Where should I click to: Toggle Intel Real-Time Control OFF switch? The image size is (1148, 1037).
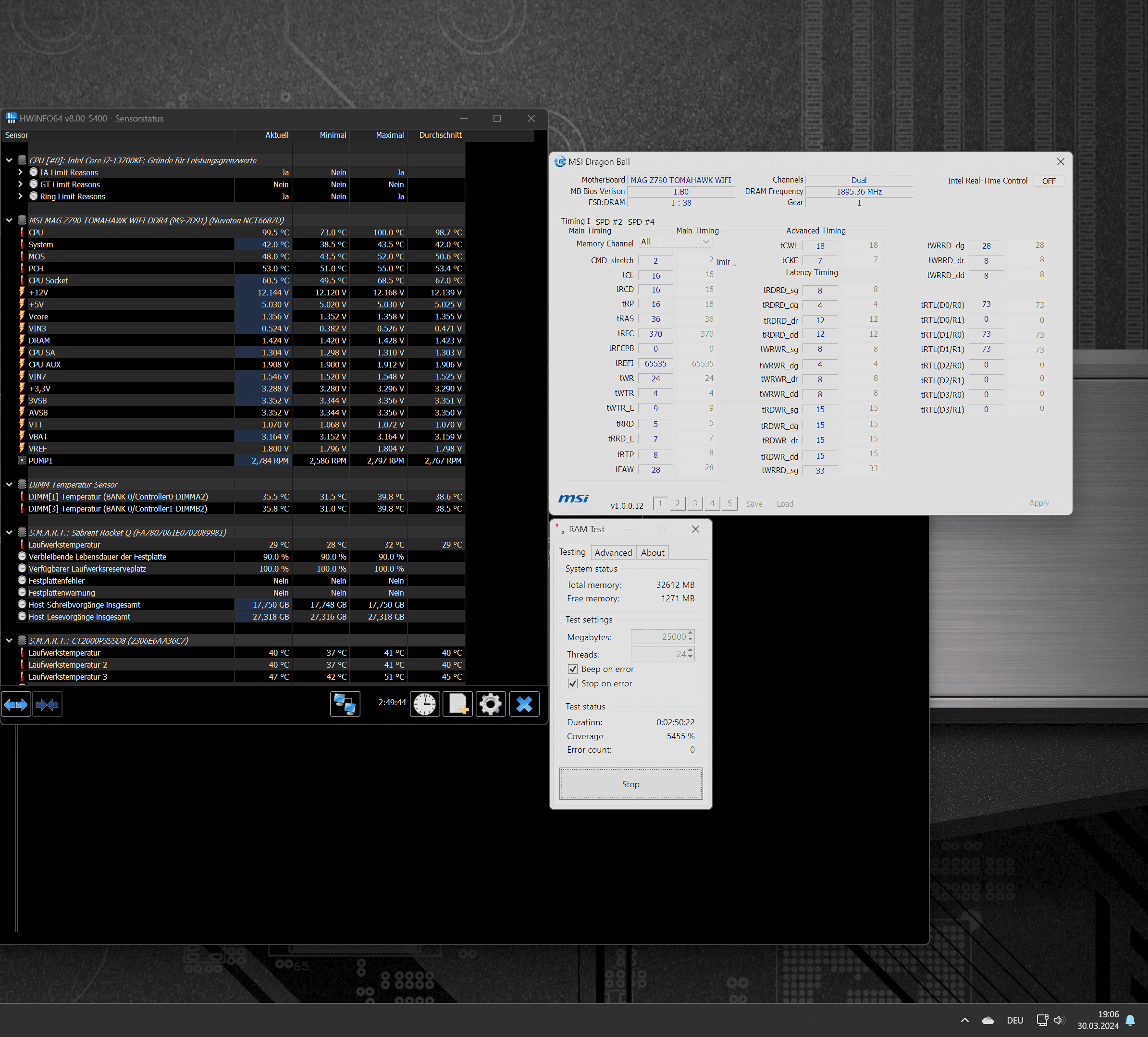[1049, 181]
